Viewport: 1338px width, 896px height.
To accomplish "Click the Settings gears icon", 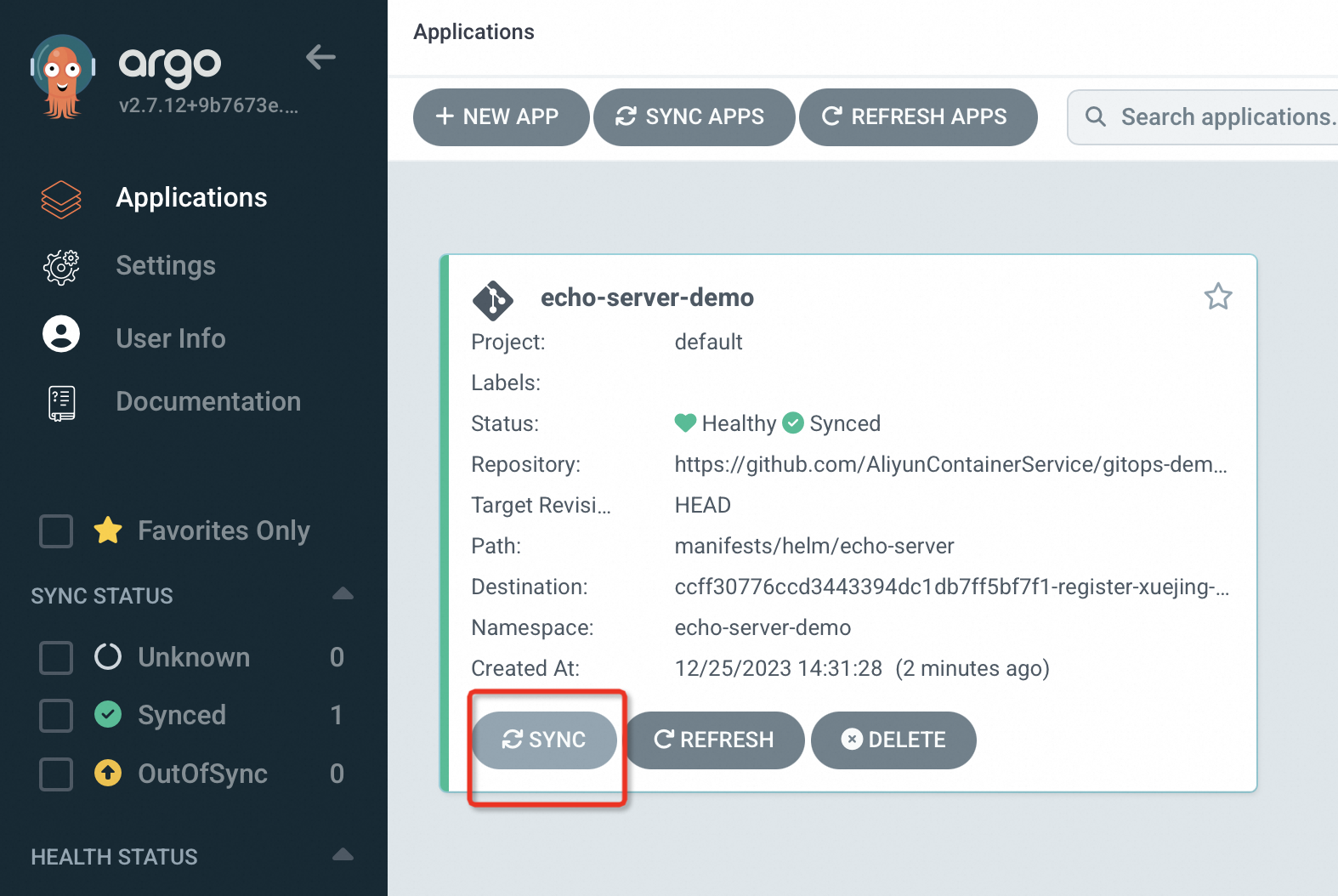I will pyautogui.click(x=61, y=267).
